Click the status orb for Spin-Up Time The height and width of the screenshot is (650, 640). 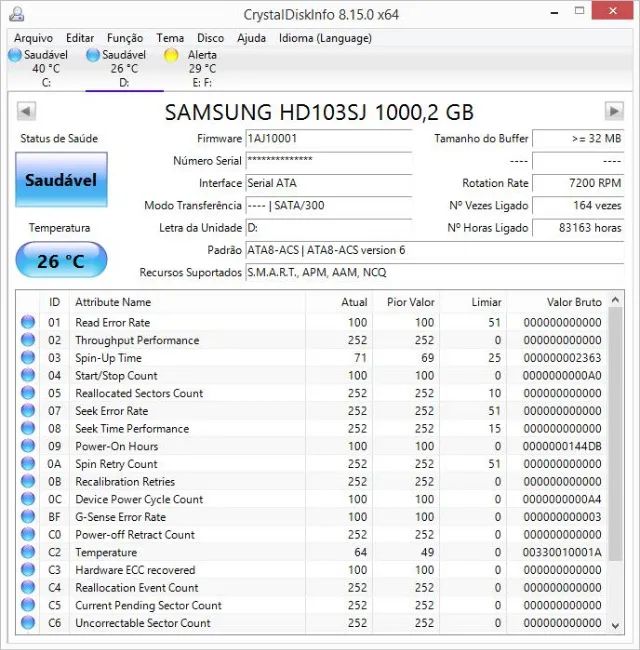pos(28,357)
